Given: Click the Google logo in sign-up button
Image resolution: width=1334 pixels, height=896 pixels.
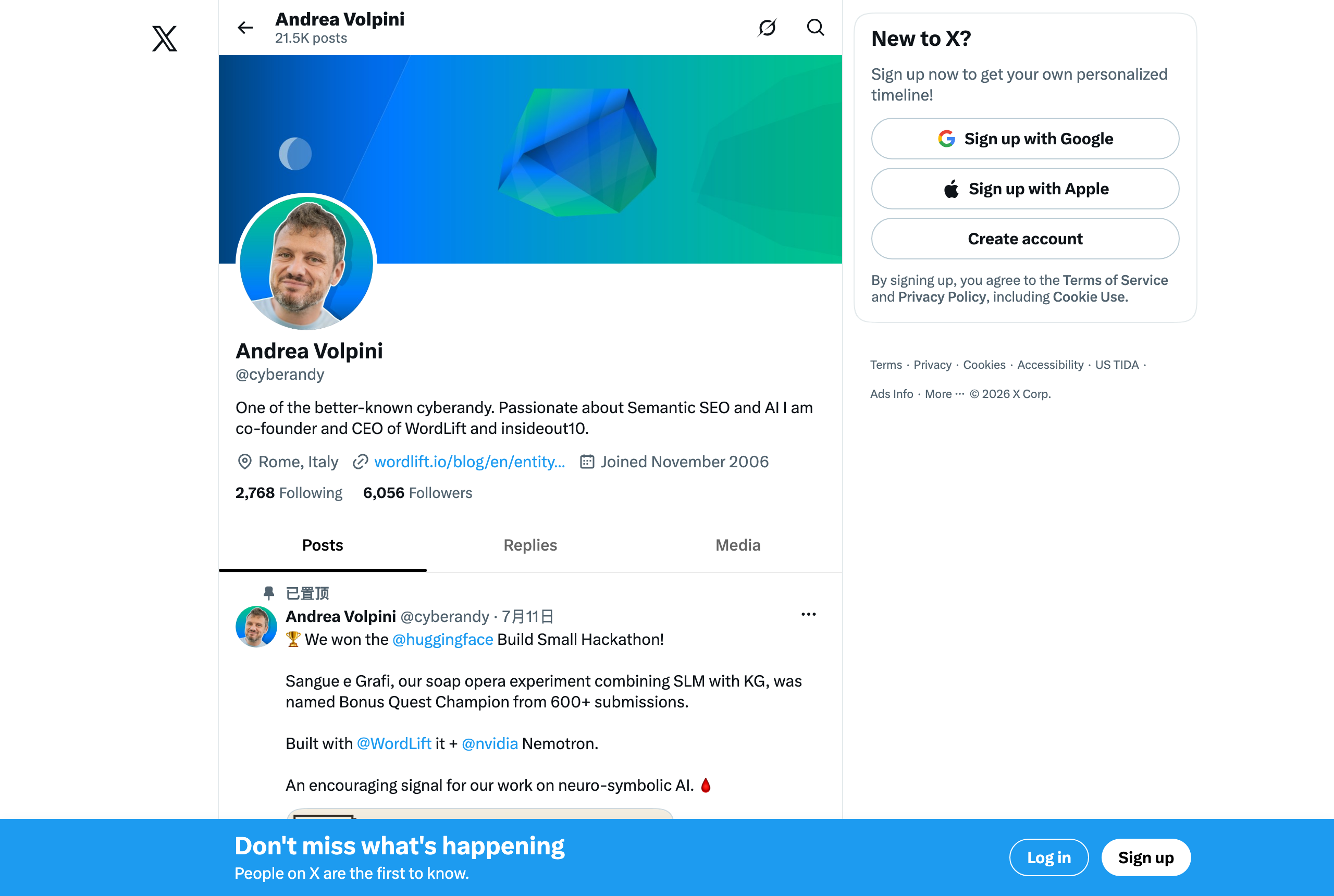Looking at the screenshot, I should point(946,139).
